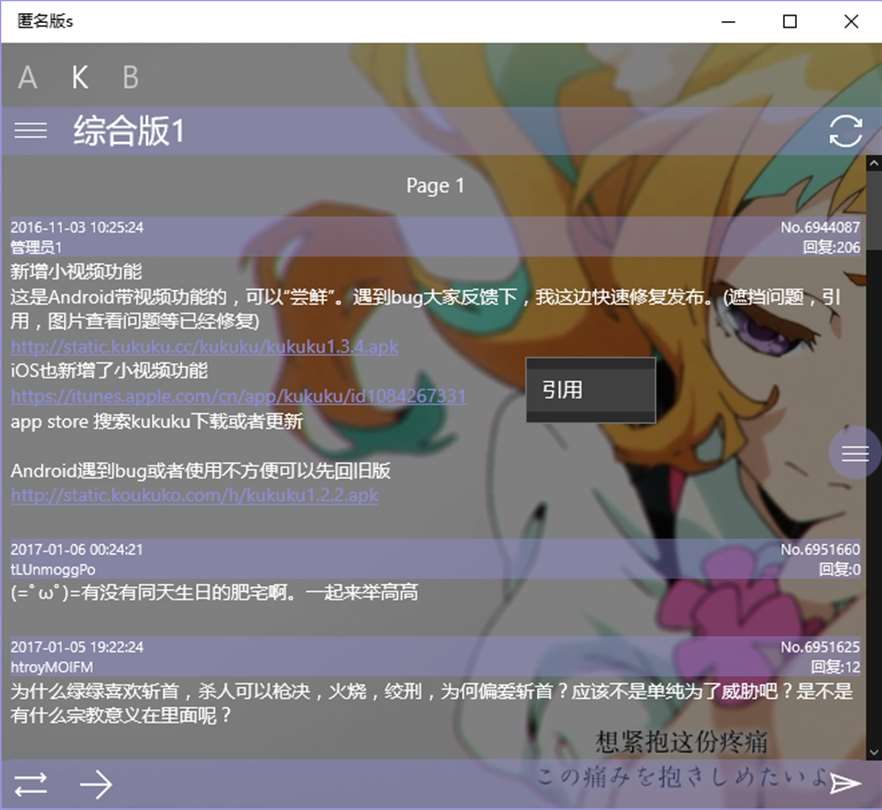The height and width of the screenshot is (810, 882).
Task: Open the hamburger menu beside 综合版1
Action: (30, 130)
